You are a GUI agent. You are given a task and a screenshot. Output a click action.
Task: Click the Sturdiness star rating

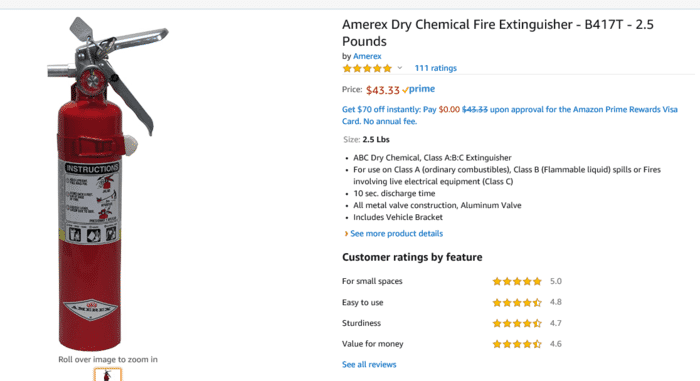point(517,323)
